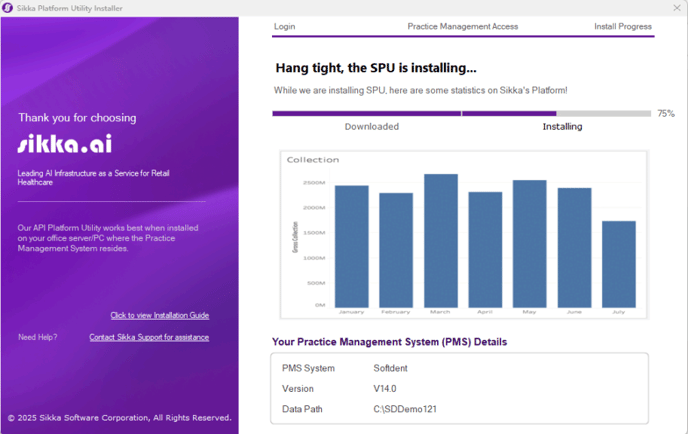Select the January bar in Collection chart
688x434 pixels.
pyautogui.click(x=351, y=246)
